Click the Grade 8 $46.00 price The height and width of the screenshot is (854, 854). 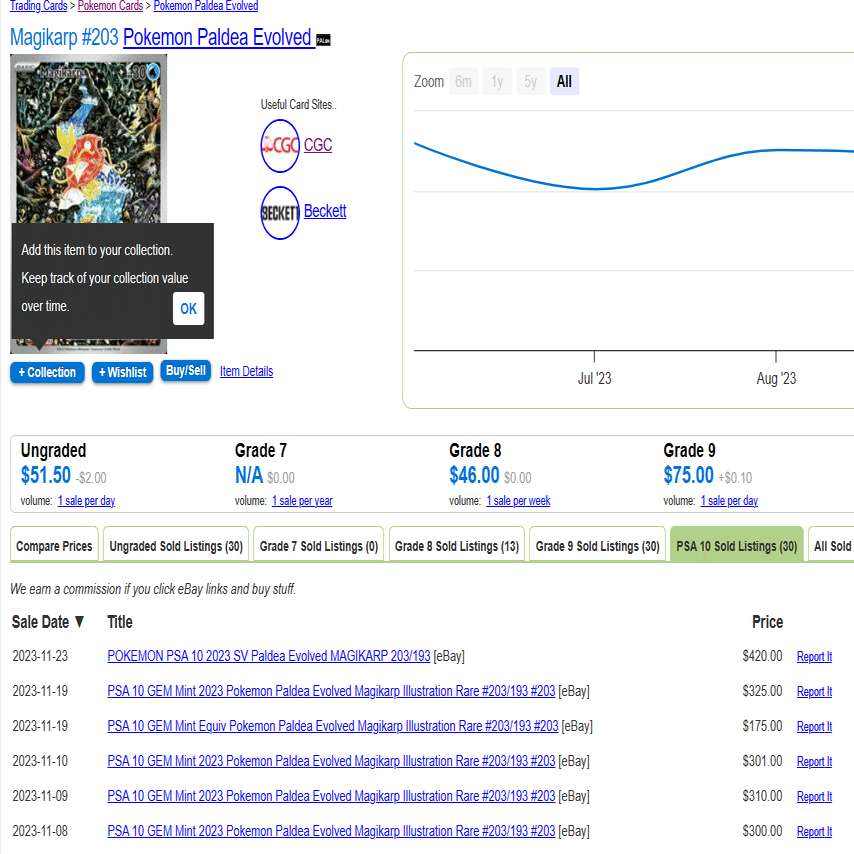[474, 475]
